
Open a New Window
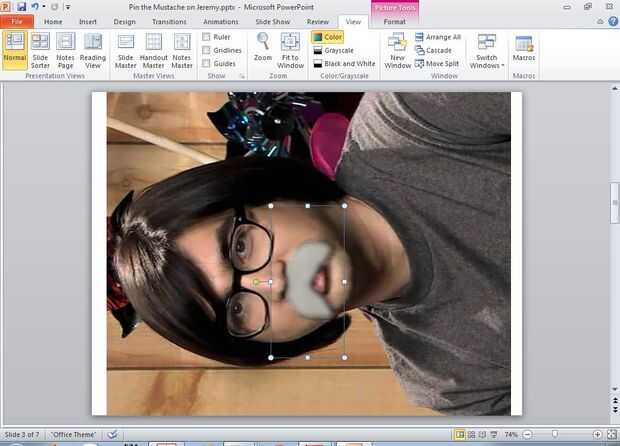[398, 50]
